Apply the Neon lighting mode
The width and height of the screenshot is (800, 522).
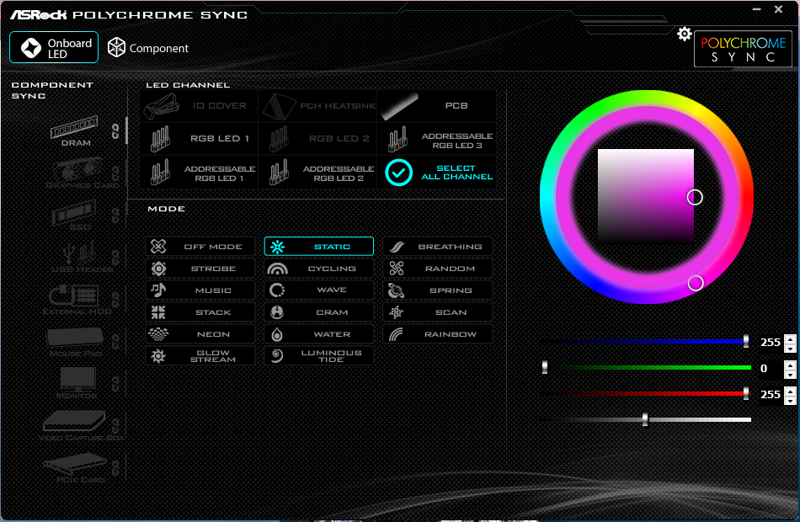[200, 334]
